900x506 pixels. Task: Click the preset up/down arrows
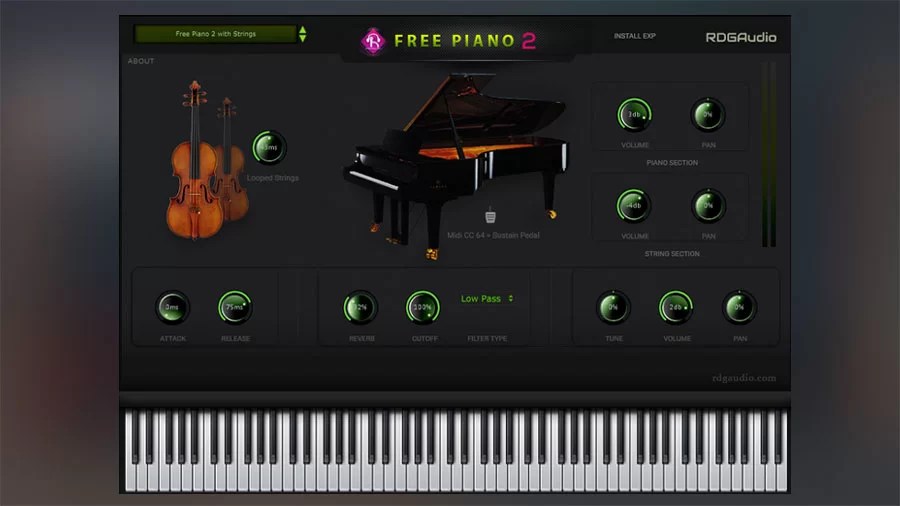point(302,34)
